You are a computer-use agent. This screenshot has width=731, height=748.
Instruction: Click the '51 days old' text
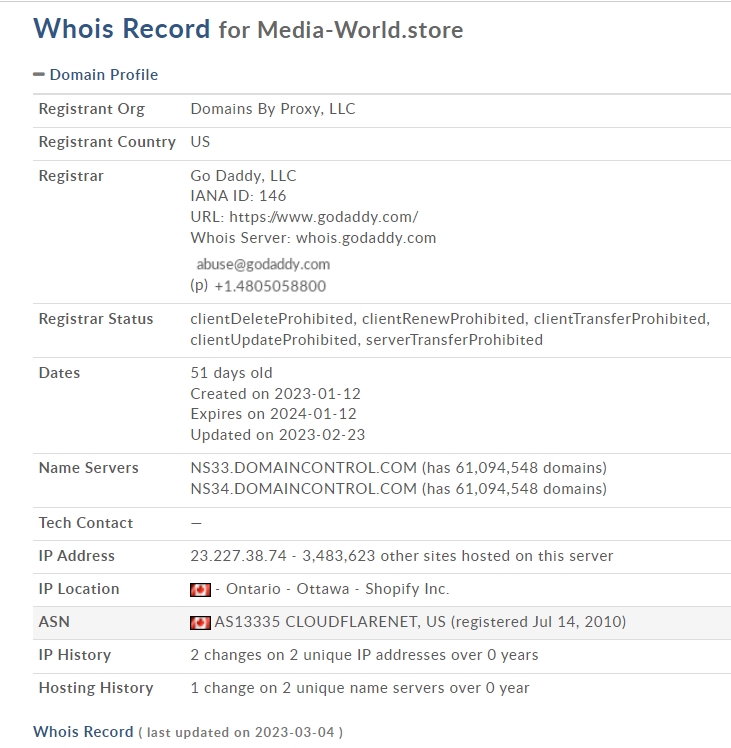click(231, 373)
